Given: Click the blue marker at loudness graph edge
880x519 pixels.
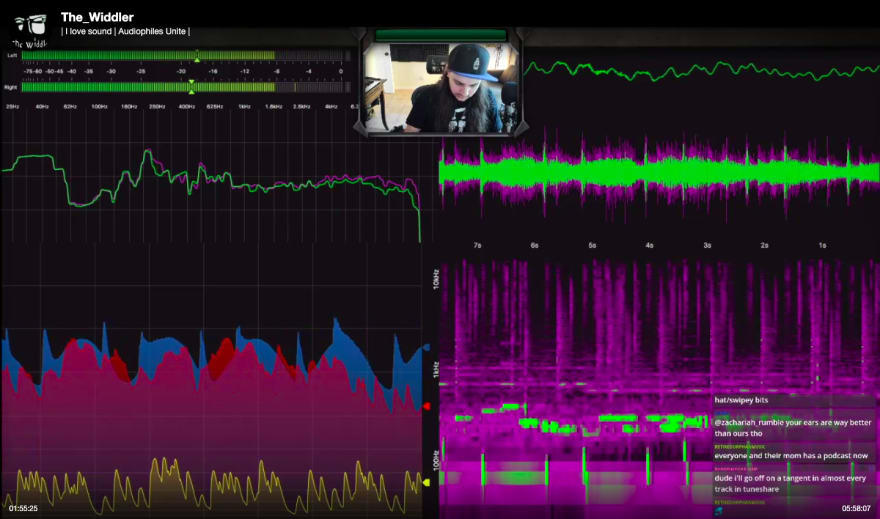Looking at the screenshot, I should click(427, 348).
